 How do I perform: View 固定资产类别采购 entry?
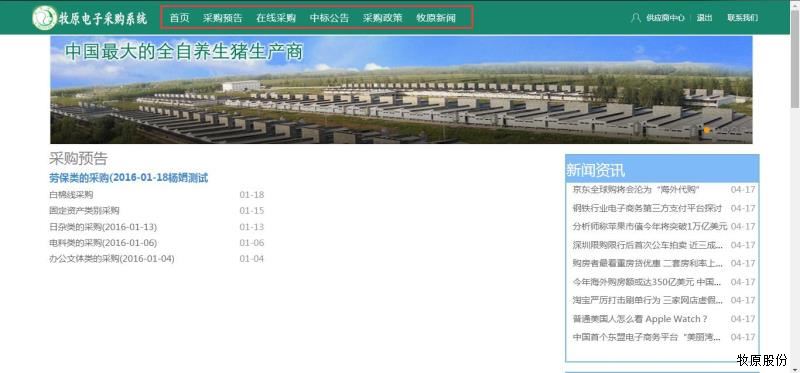tap(84, 211)
